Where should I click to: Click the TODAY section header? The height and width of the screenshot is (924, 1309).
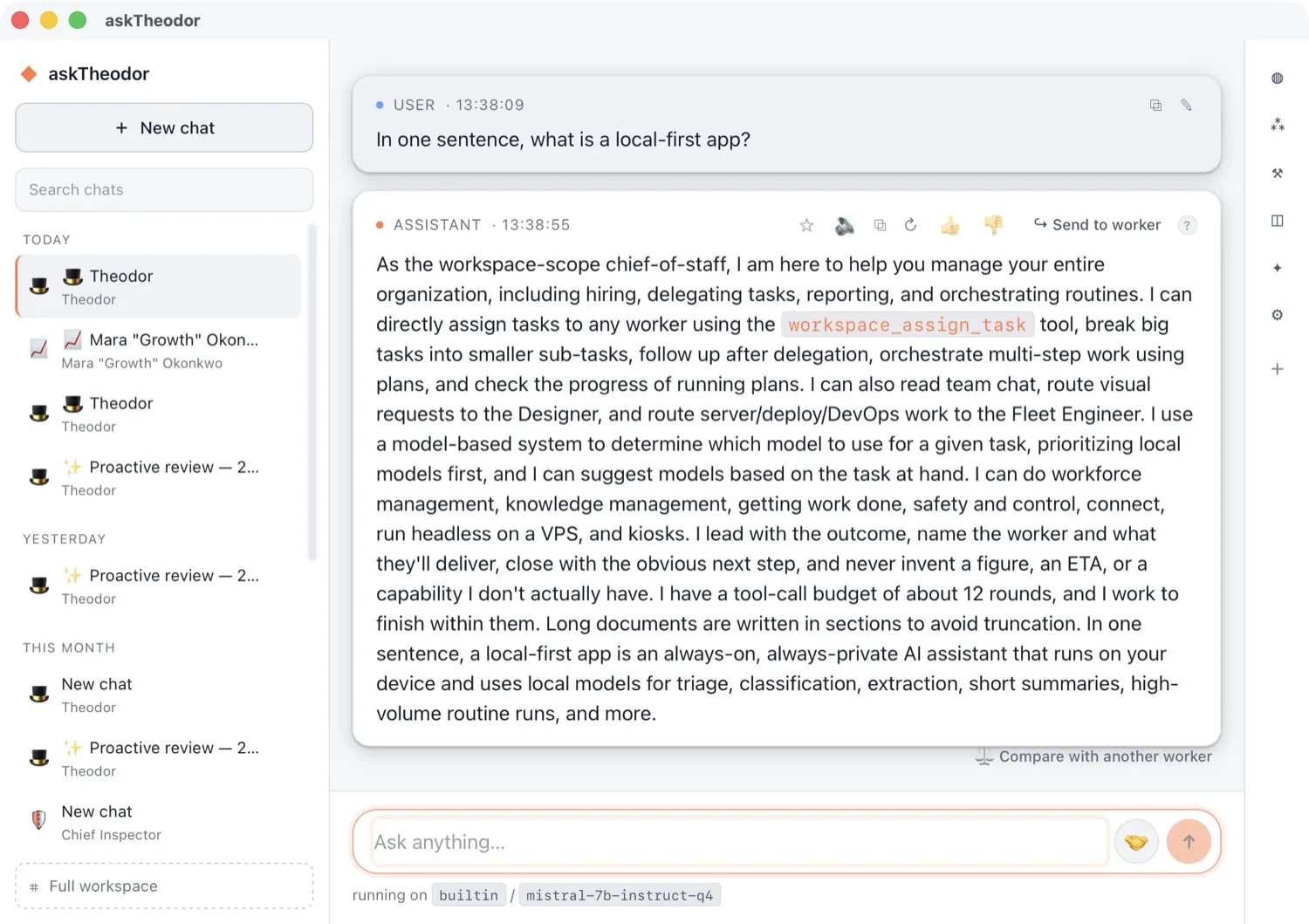[x=46, y=240]
